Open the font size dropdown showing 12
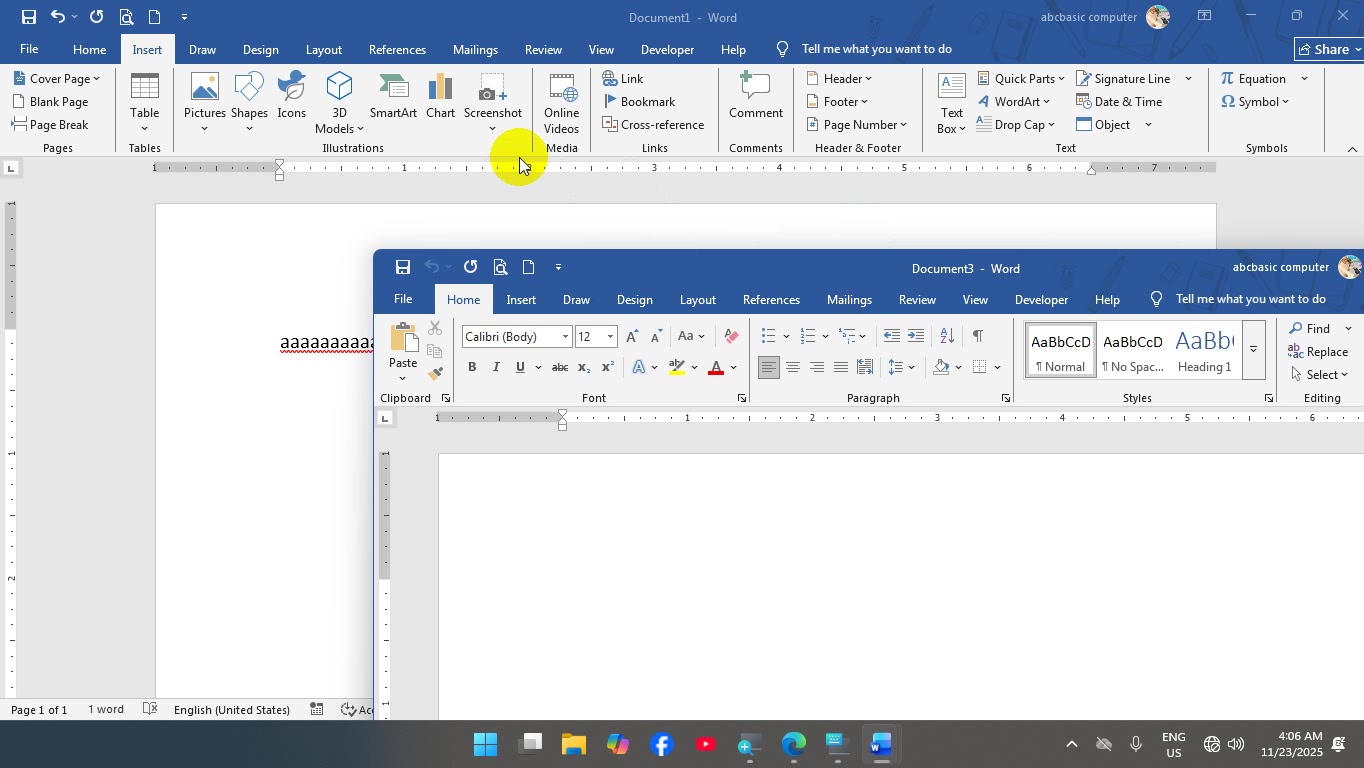The height and width of the screenshot is (768, 1364). click(x=610, y=337)
